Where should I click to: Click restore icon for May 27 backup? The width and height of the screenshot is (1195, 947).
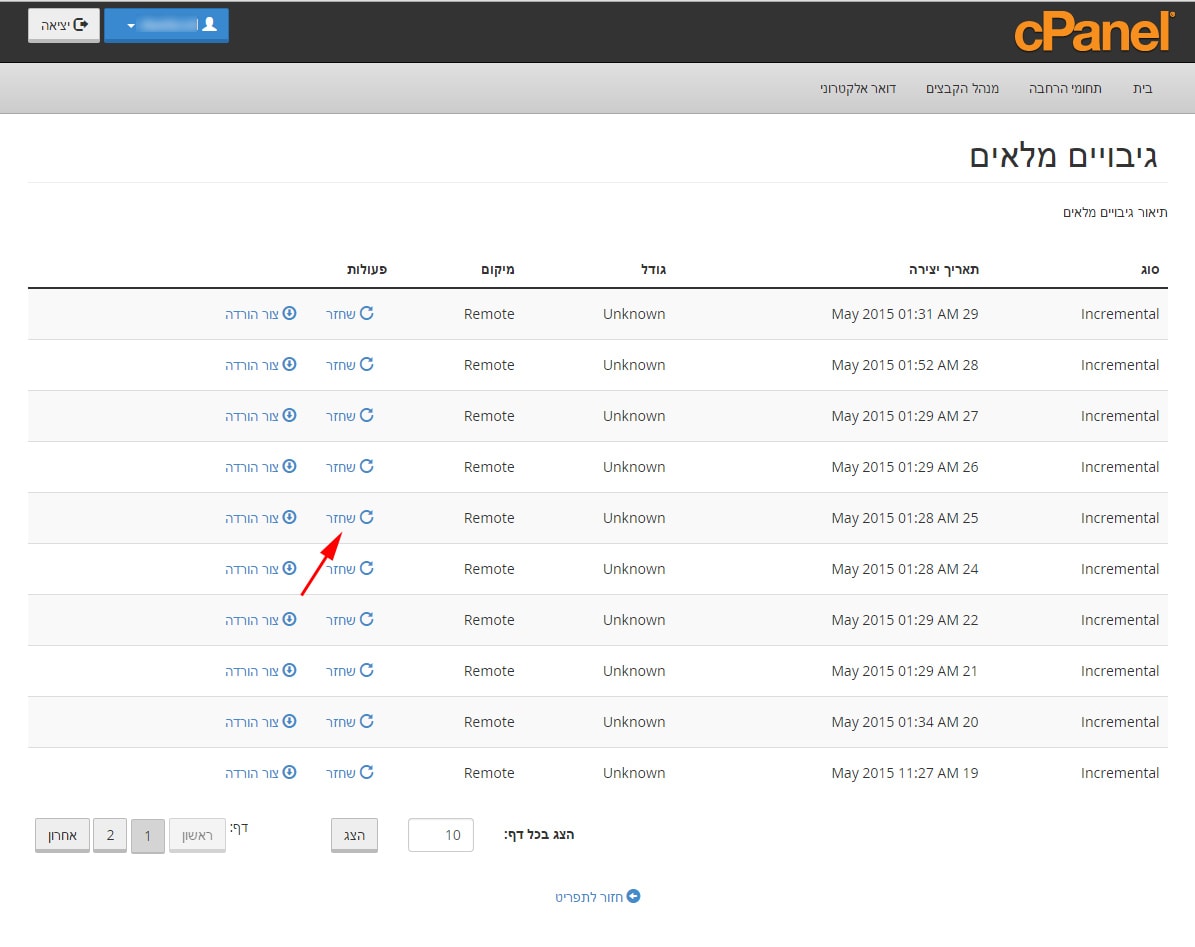tap(367, 415)
